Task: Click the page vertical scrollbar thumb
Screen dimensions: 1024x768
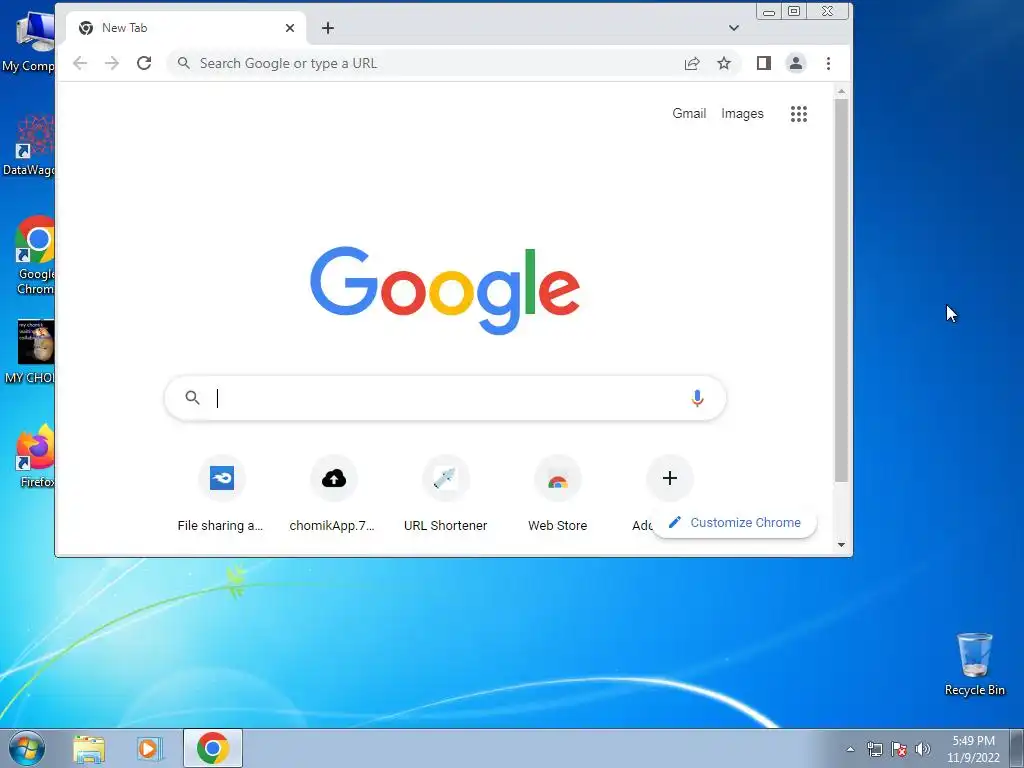Action: coord(841,291)
